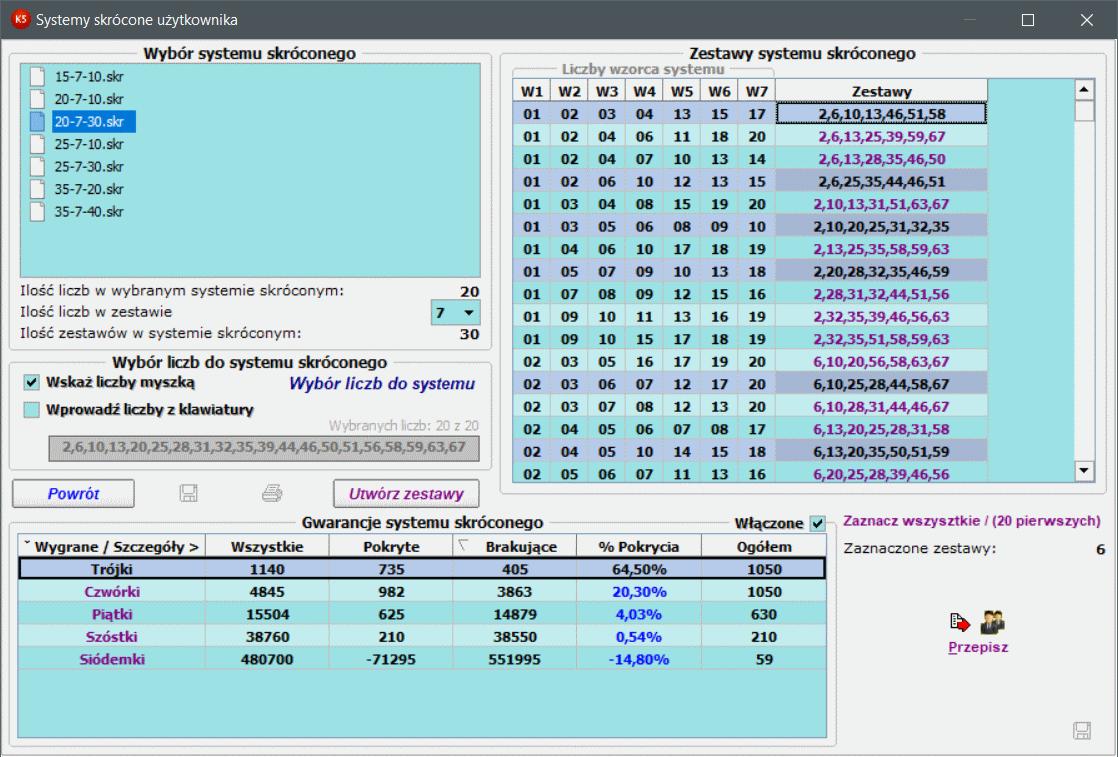
Task: Select the Trójki row in guarantees table
Action: pyautogui.click(x=422, y=569)
